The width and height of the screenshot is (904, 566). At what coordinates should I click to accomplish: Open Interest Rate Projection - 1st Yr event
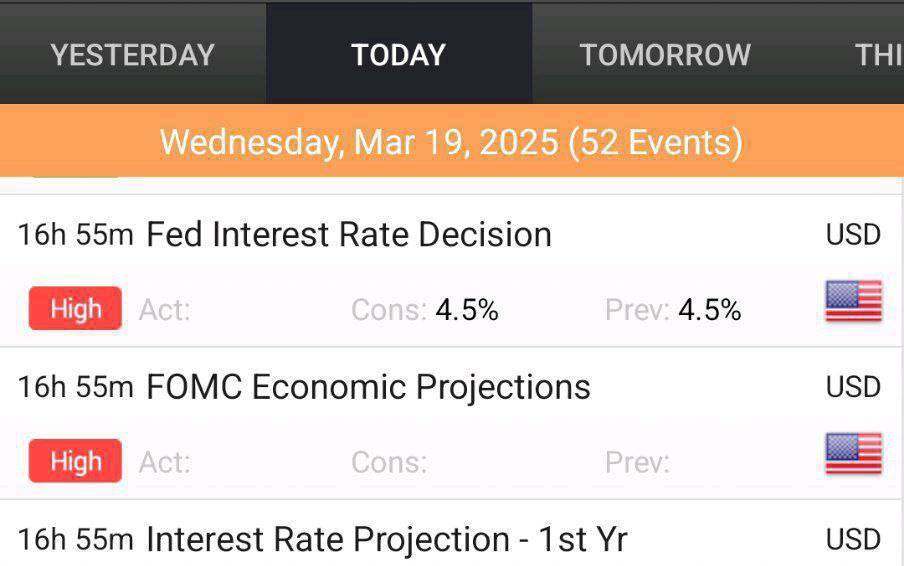point(451,533)
